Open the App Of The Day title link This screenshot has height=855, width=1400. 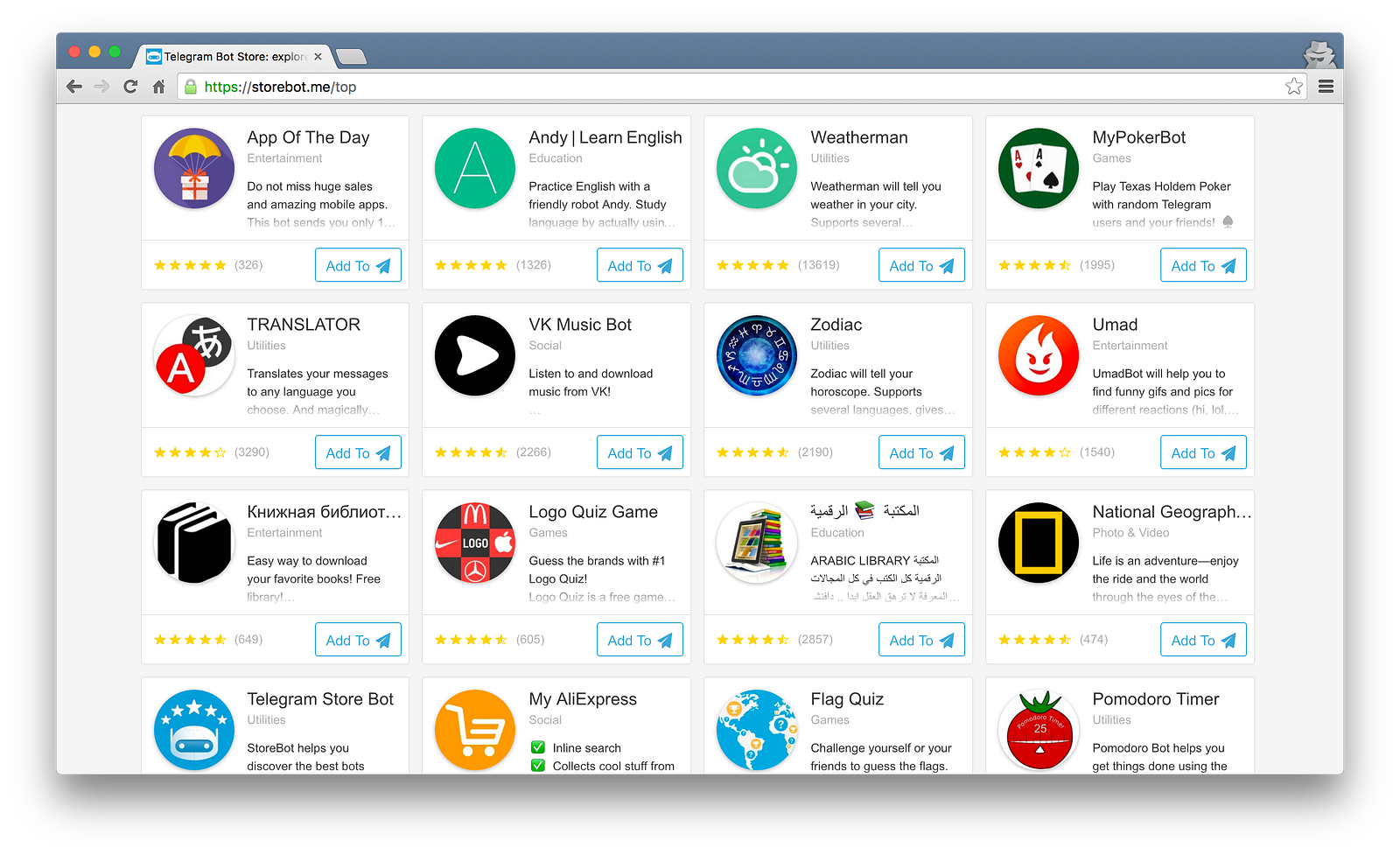[x=308, y=137]
